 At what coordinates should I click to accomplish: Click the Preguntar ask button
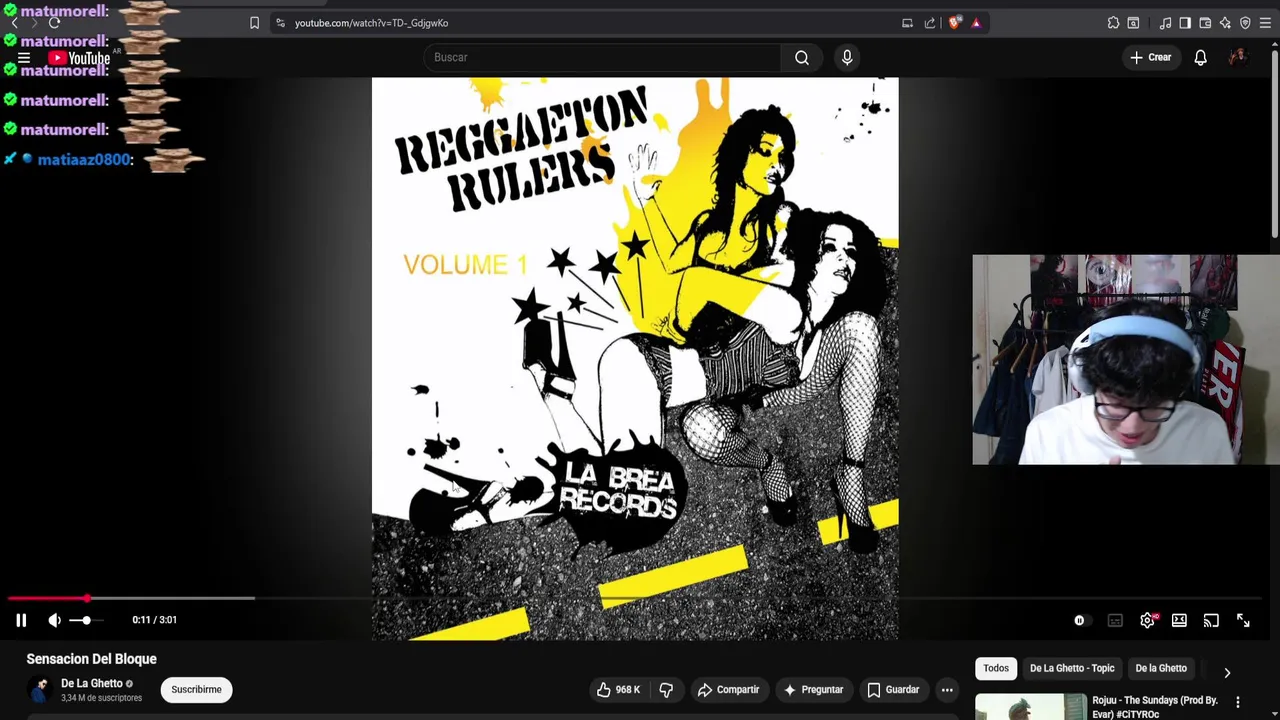click(813, 690)
